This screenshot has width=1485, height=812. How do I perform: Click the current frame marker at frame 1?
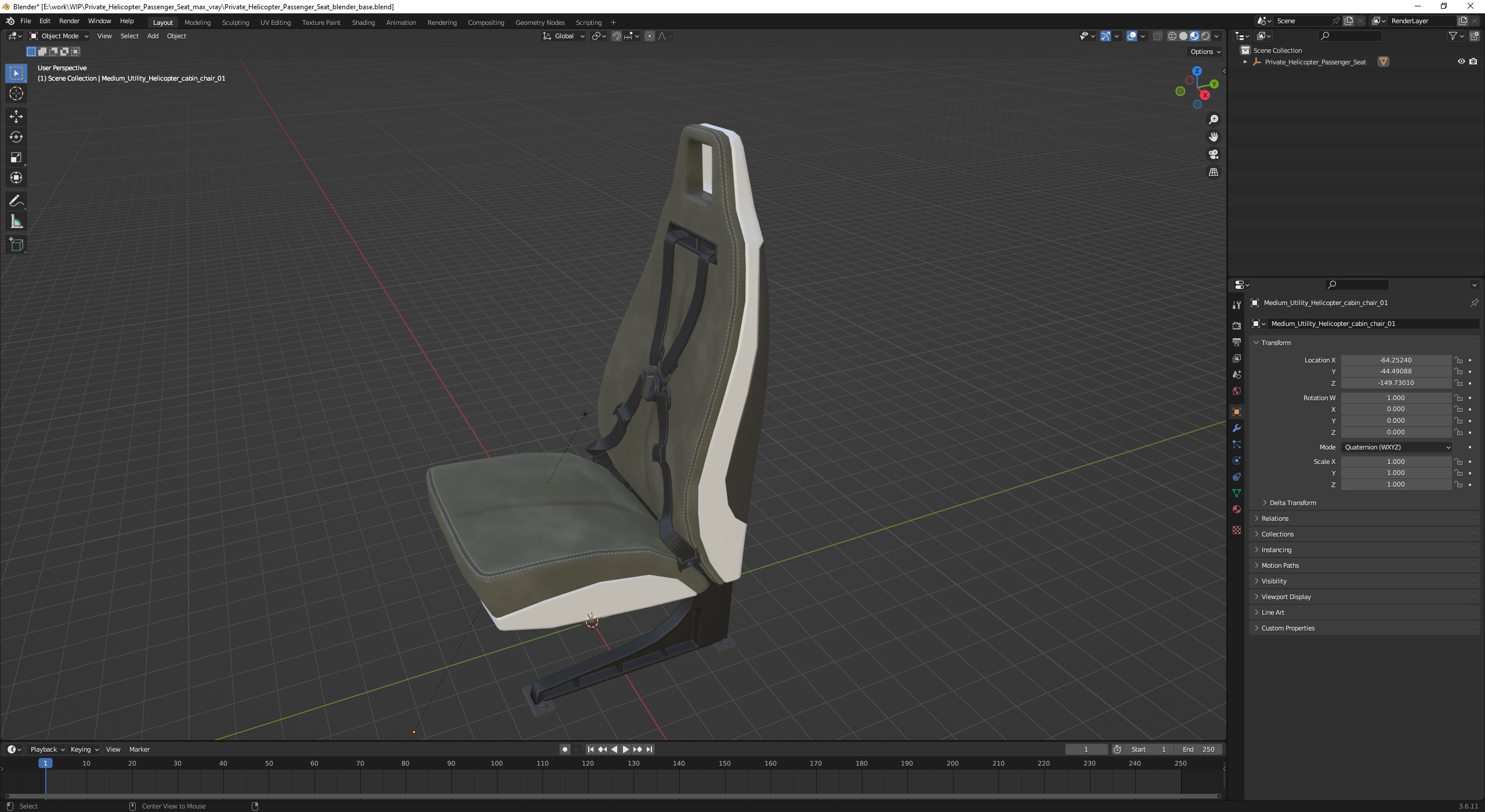pyautogui.click(x=45, y=763)
